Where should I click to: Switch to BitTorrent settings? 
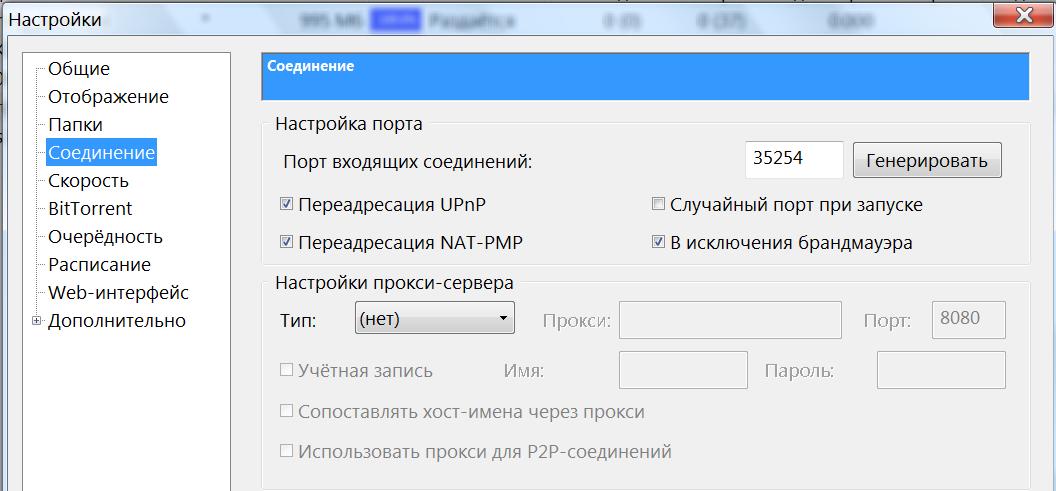pyautogui.click(x=90, y=209)
